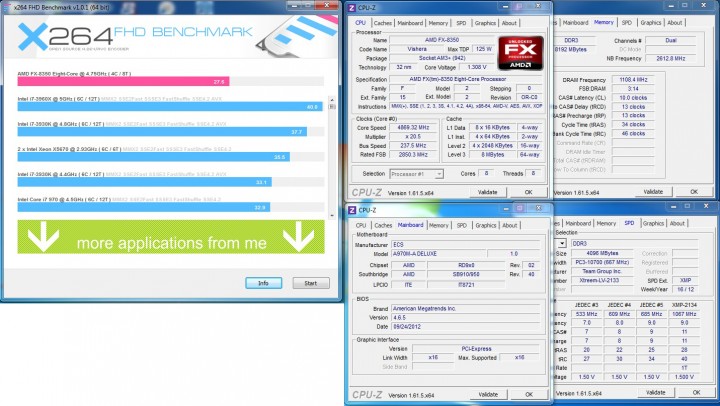The height and width of the screenshot is (406, 720).
Task: Click the Multiplier value 'x 20.5'
Action: point(413,137)
